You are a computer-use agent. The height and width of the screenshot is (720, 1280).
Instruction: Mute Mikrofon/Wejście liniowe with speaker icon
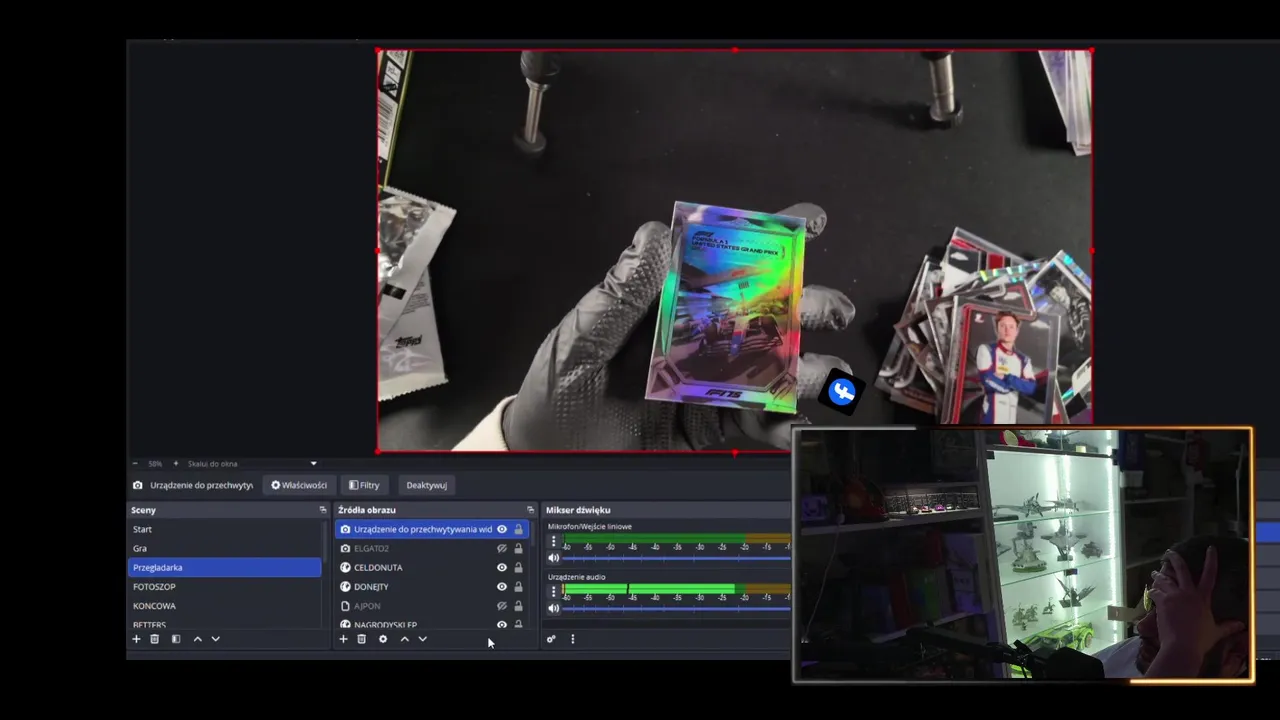(x=553, y=558)
